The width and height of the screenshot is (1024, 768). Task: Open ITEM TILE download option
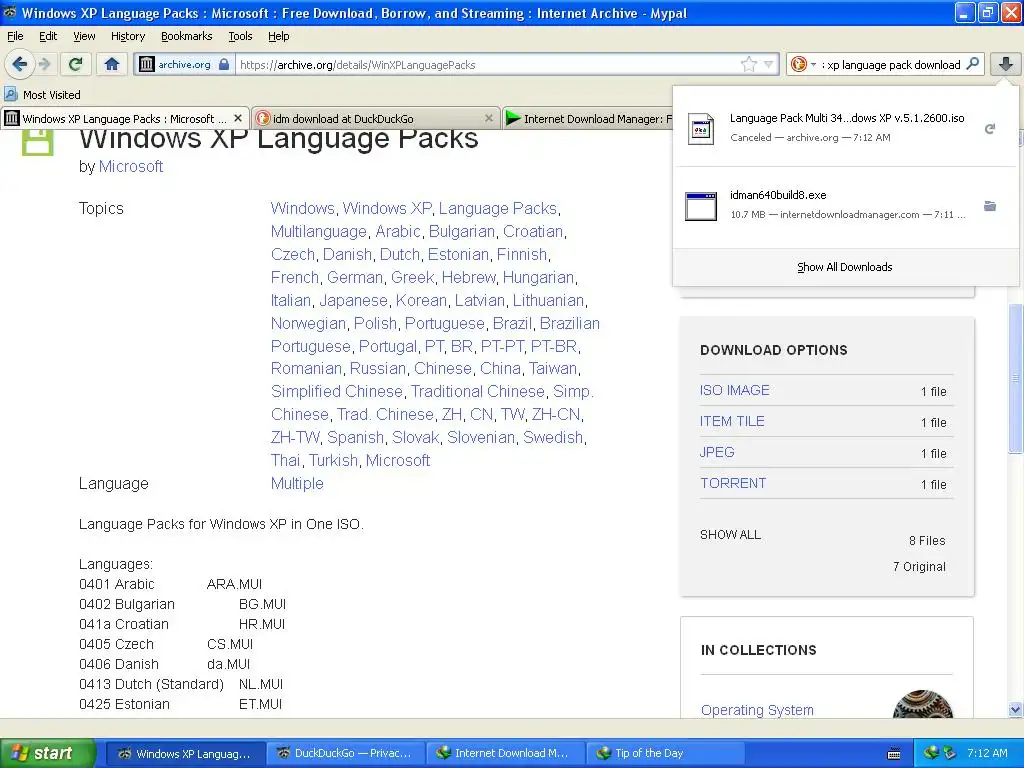pyautogui.click(x=732, y=421)
